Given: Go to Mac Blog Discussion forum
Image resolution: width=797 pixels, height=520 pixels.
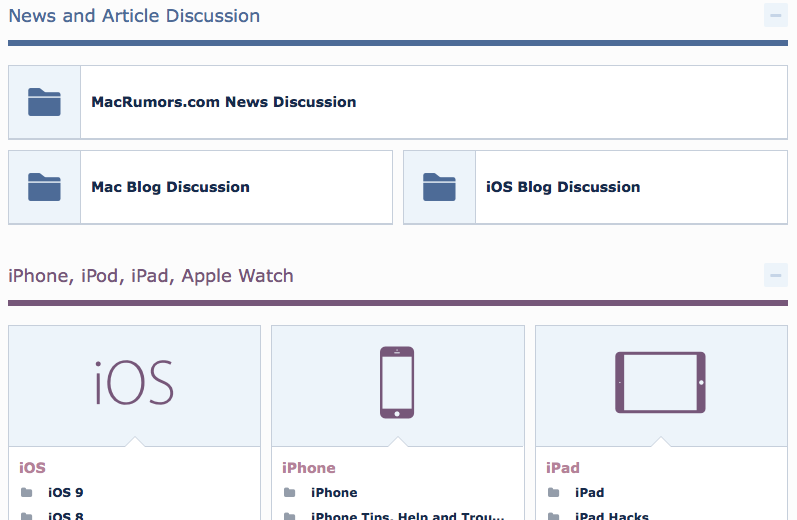Looking at the screenshot, I should tap(170, 187).
